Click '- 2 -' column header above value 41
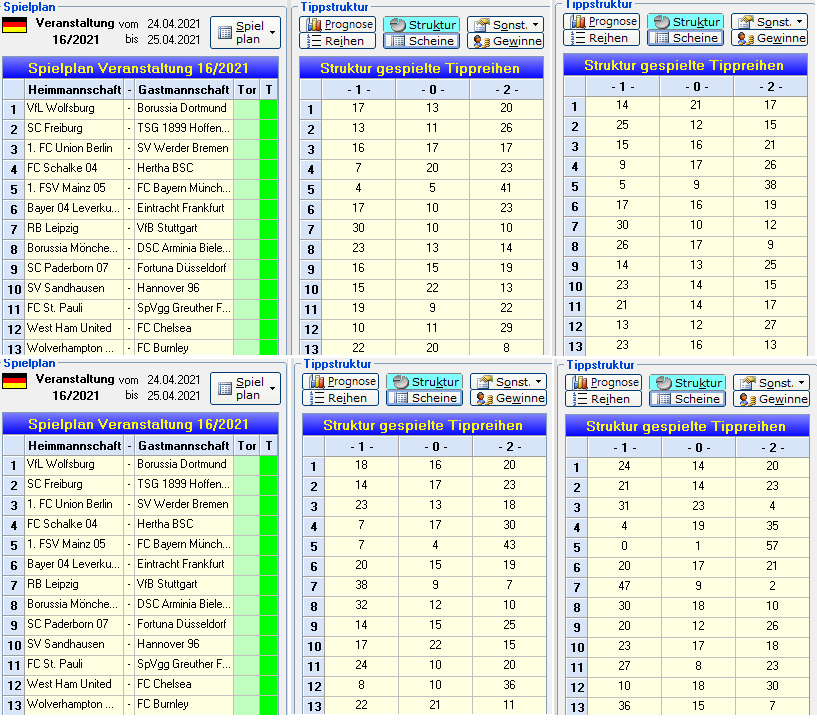This screenshot has height=721, width=817. click(x=506, y=90)
